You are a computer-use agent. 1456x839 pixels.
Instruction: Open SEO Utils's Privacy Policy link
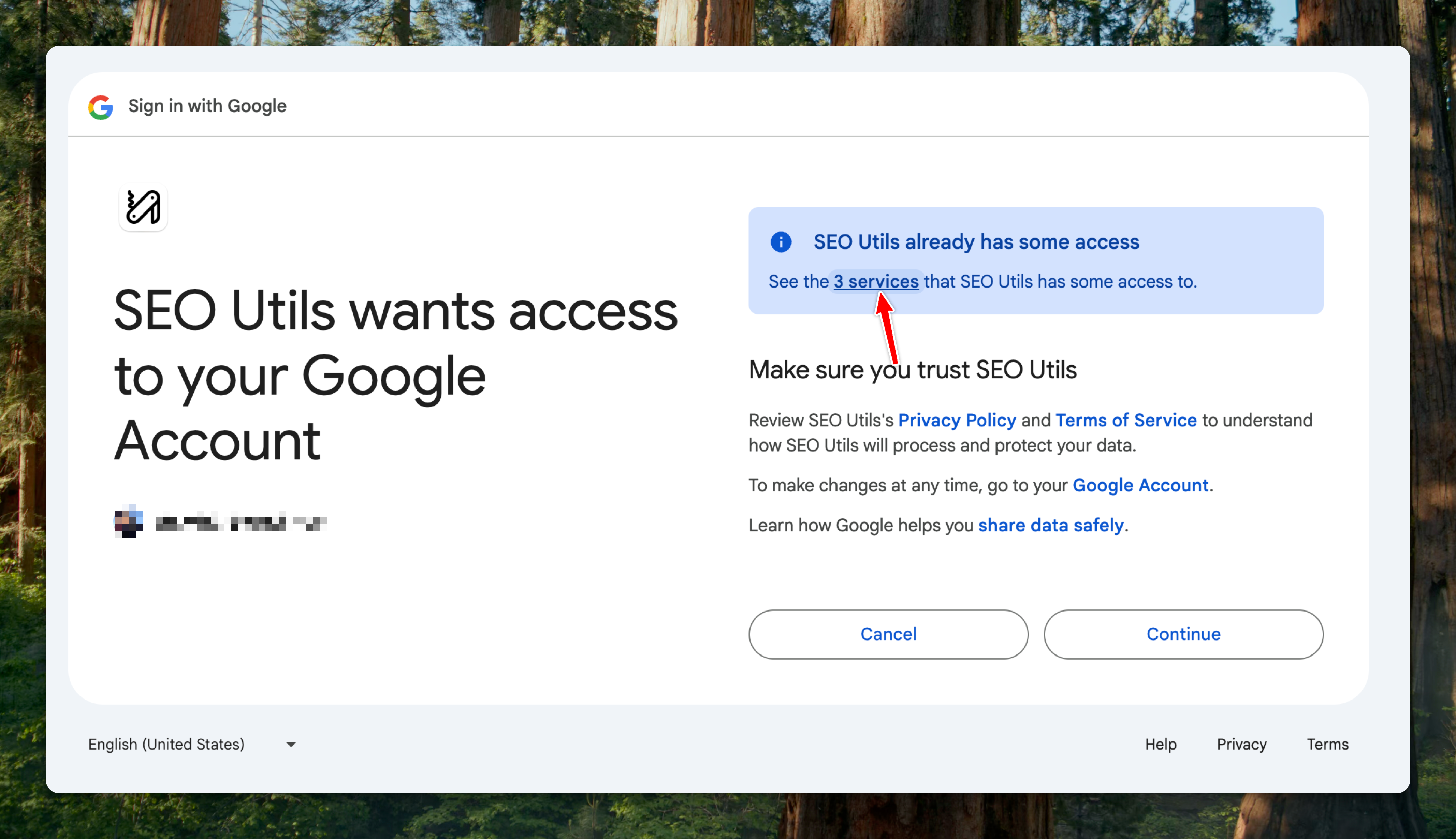pyautogui.click(x=957, y=420)
